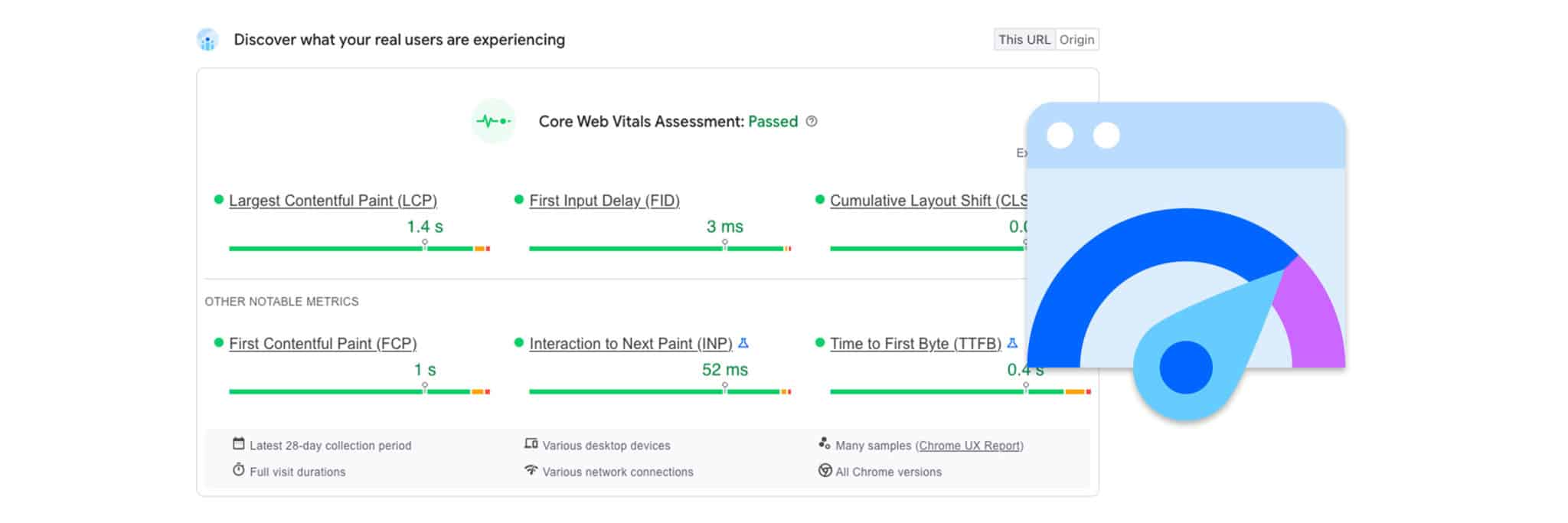
Task: Open the First Contentful Paint (FCP) link
Action: click(322, 344)
